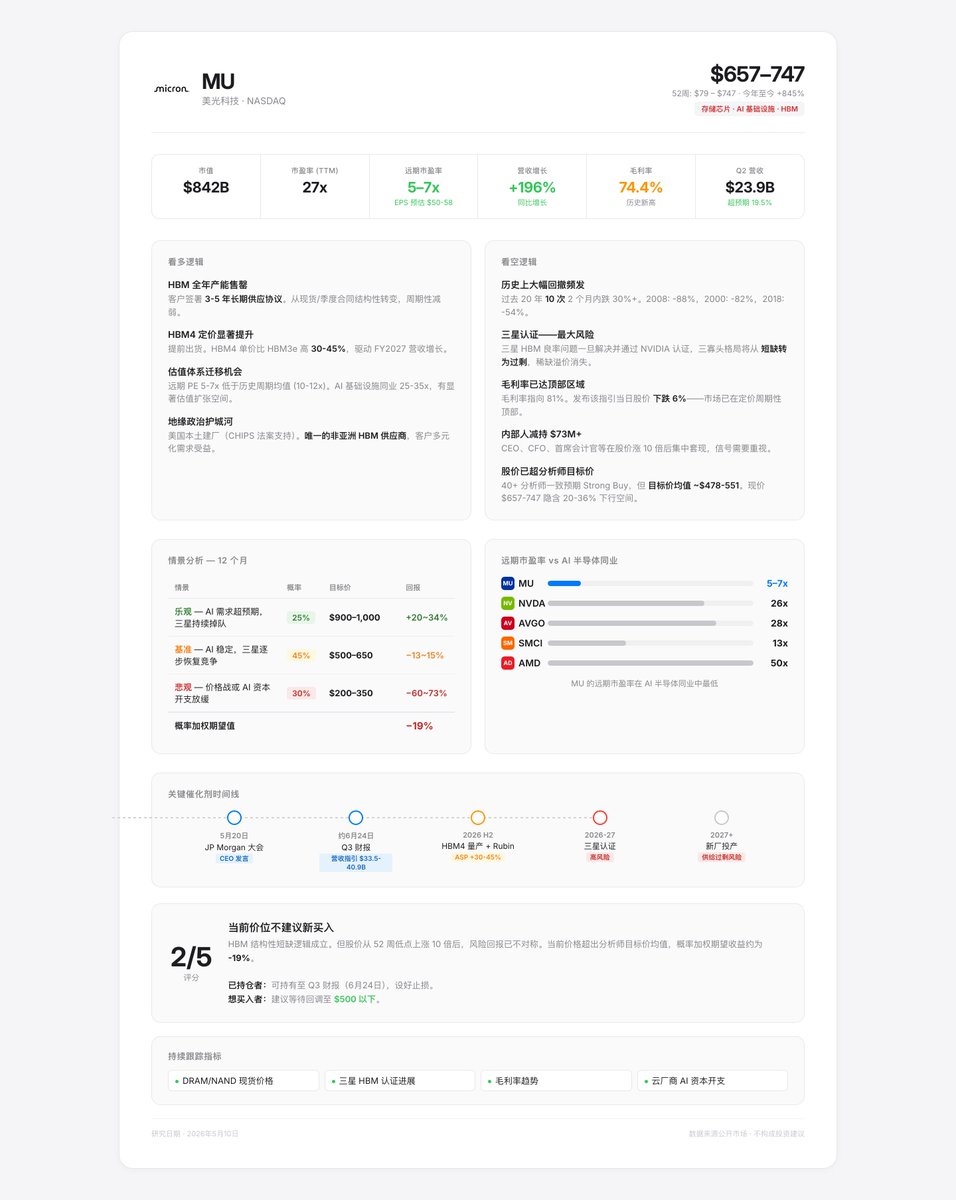Click the NVDA 26x valuation bar

pyautogui.click(x=651, y=603)
